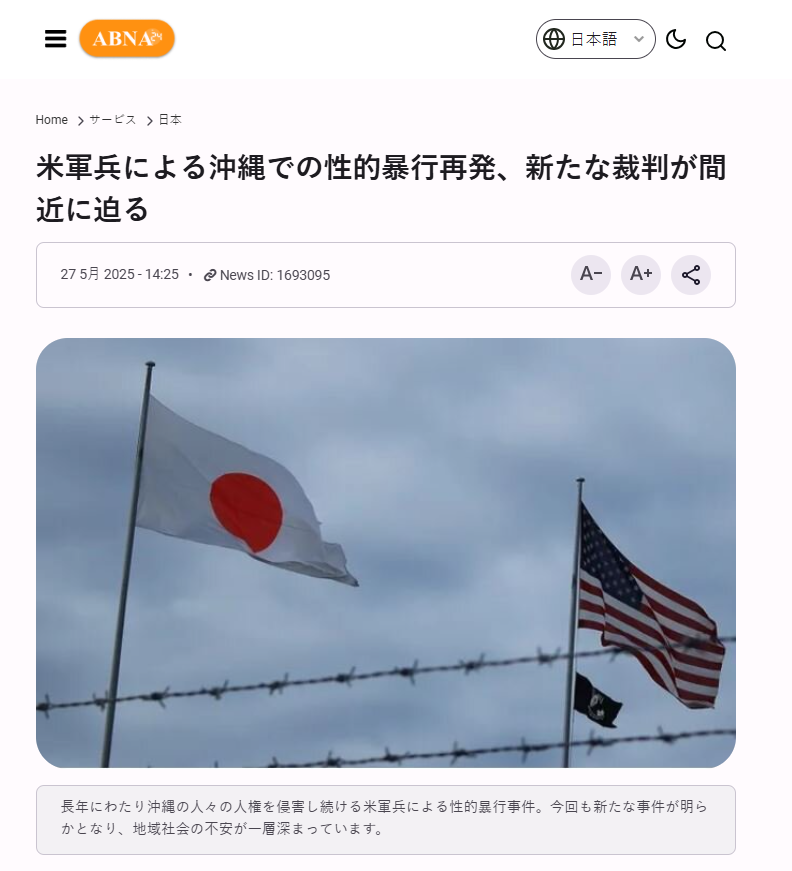Open the hamburger navigation menu
Viewport: 792px width, 871px height.
(56, 39)
